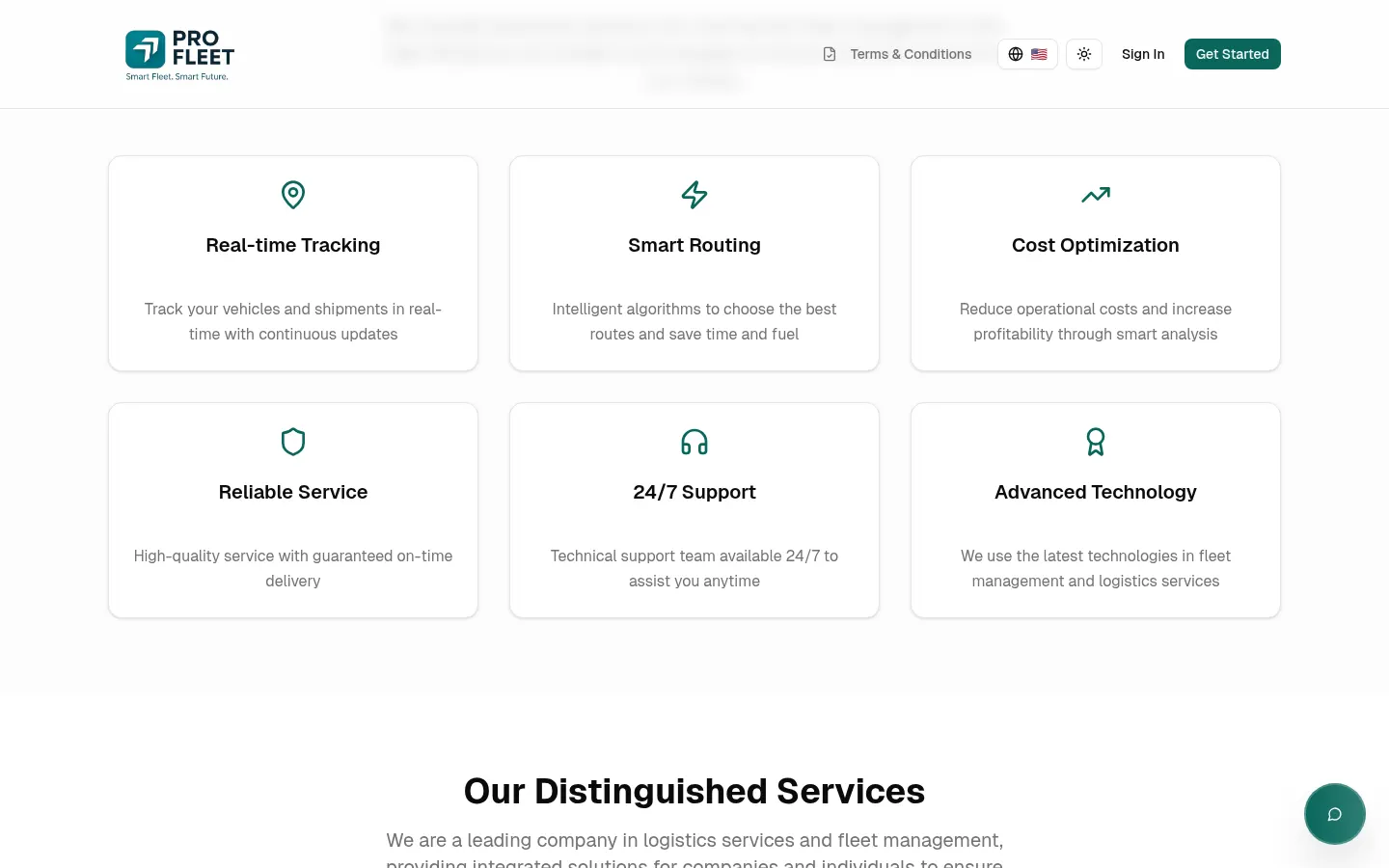Screen dimensions: 1389x868
Task: Click the "Real-time Tracking" card title
Action: pos(293,245)
